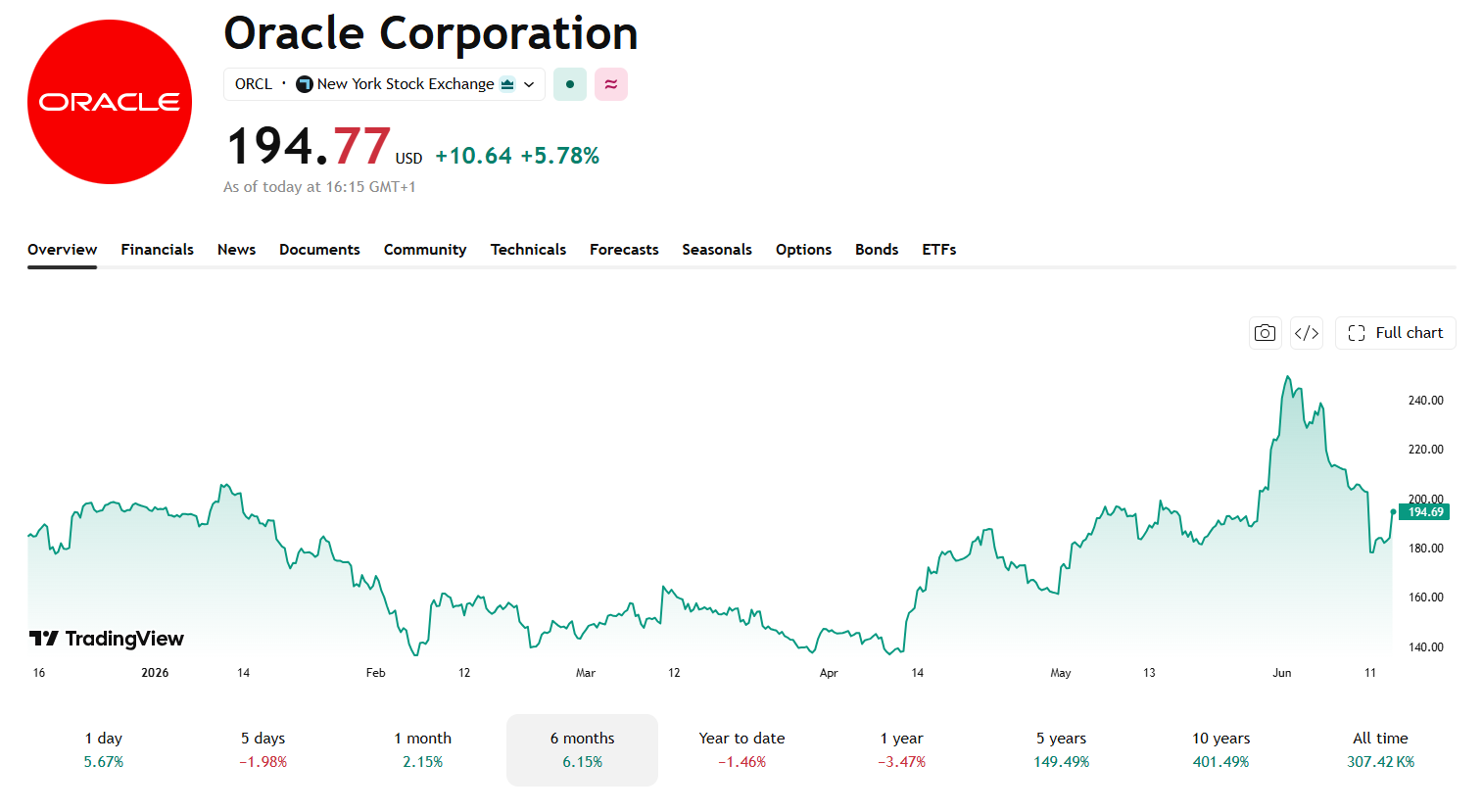Click the Jun date axis label
Viewport: 1482px width, 812px height.
click(x=1282, y=673)
